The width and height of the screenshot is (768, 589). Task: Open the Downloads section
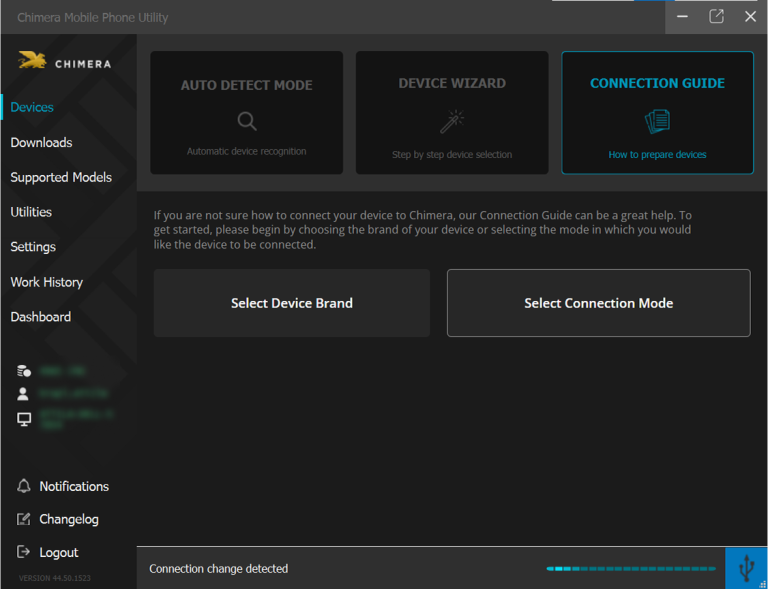click(x=41, y=142)
